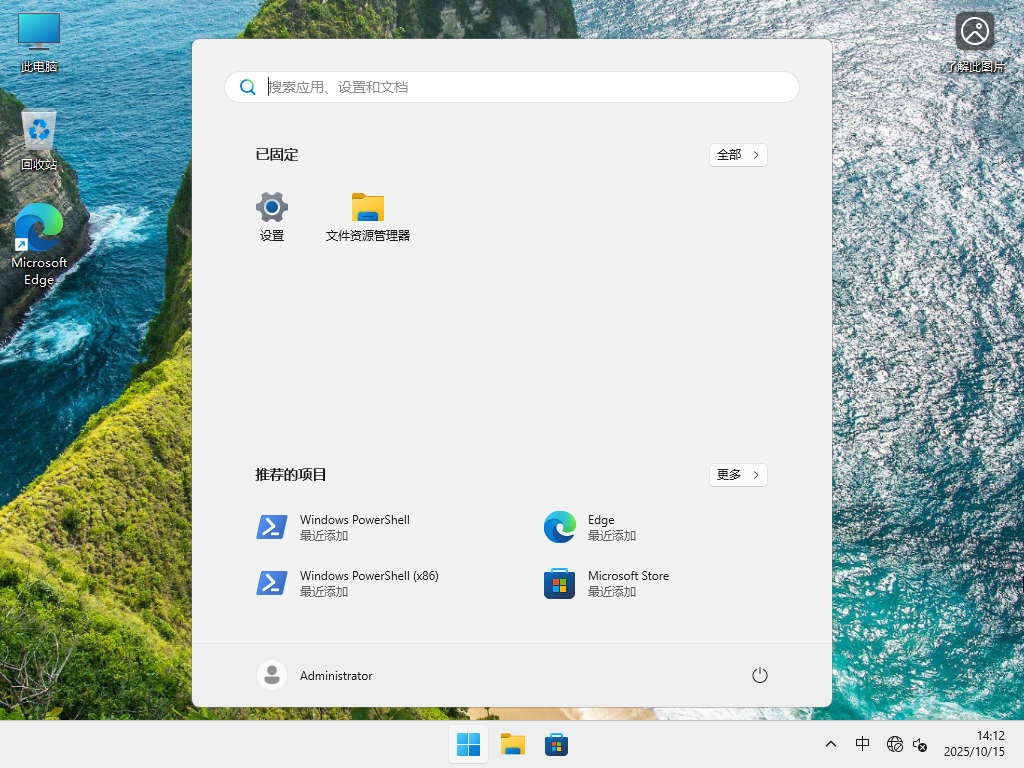Open 回收站 on the desktop
The width and height of the screenshot is (1024, 768).
[39, 131]
